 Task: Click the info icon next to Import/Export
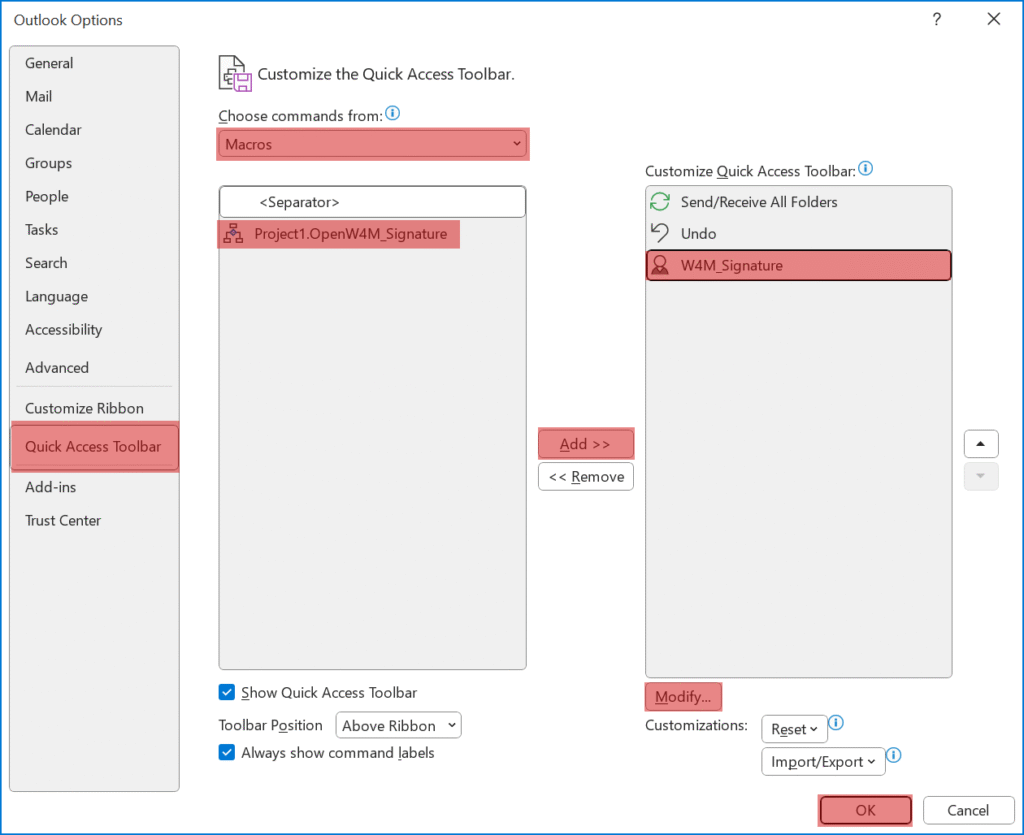[895, 756]
